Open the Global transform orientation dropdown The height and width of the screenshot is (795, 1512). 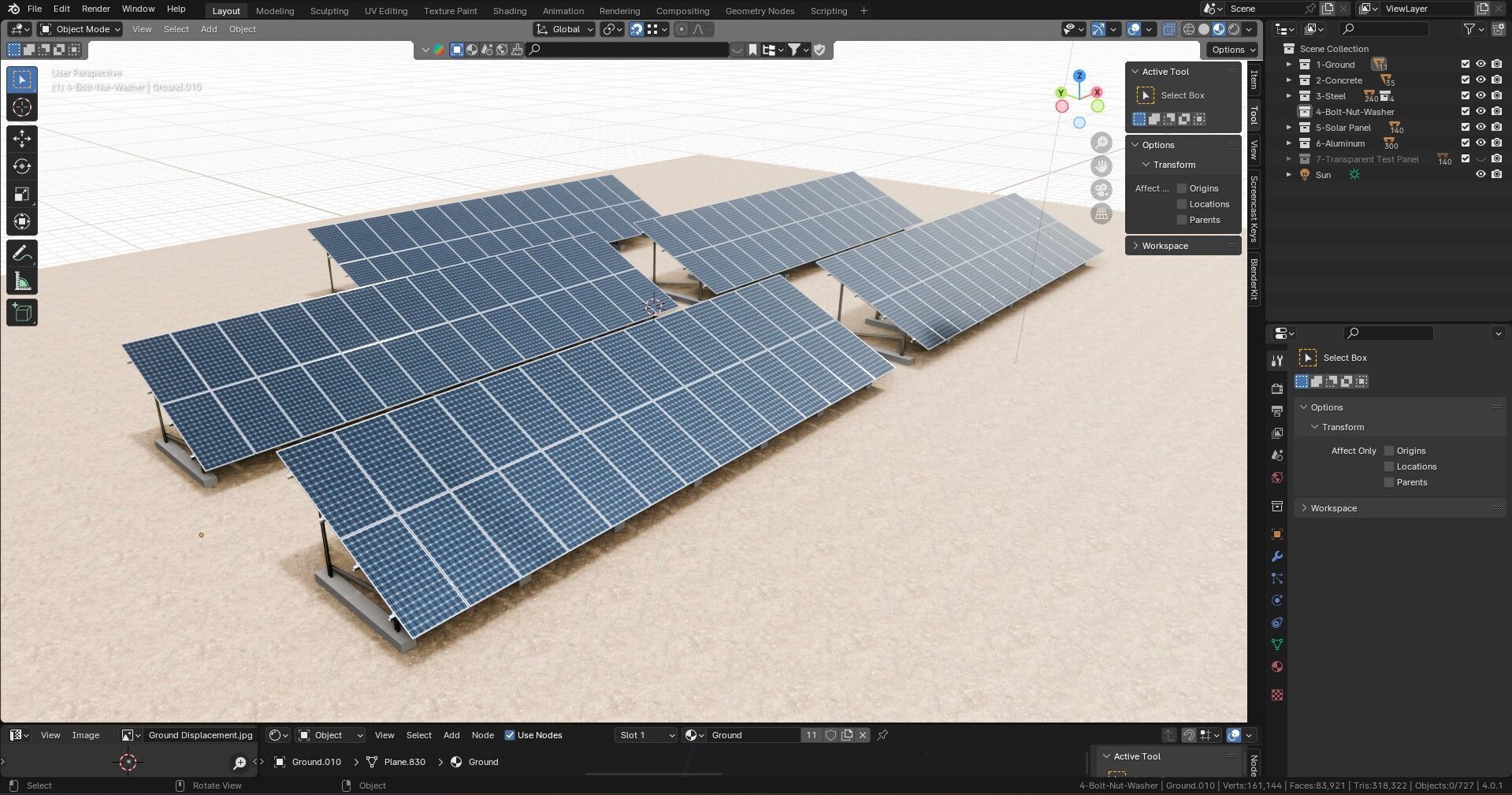point(565,29)
